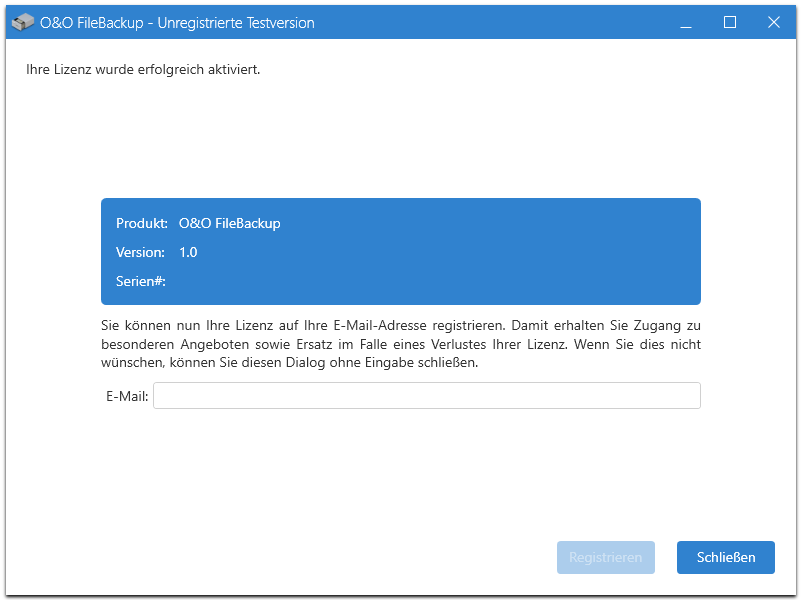This screenshot has height=604, width=804.
Task: Select the version number 1.0
Action: [188, 252]
